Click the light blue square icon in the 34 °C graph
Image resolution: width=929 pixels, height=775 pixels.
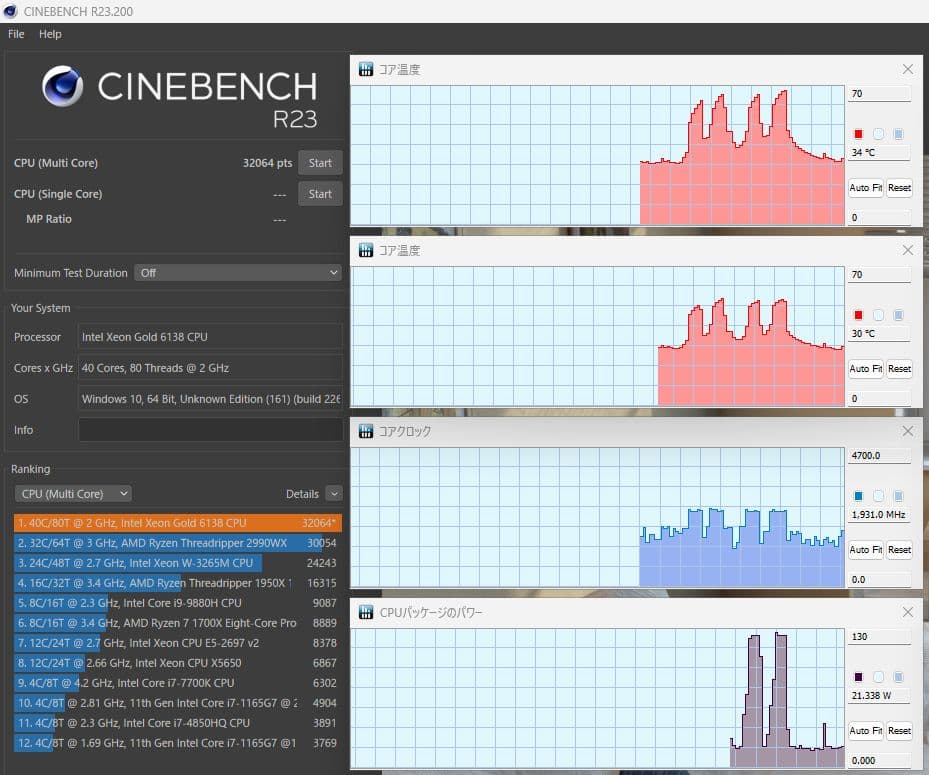(x=898, y=134)
